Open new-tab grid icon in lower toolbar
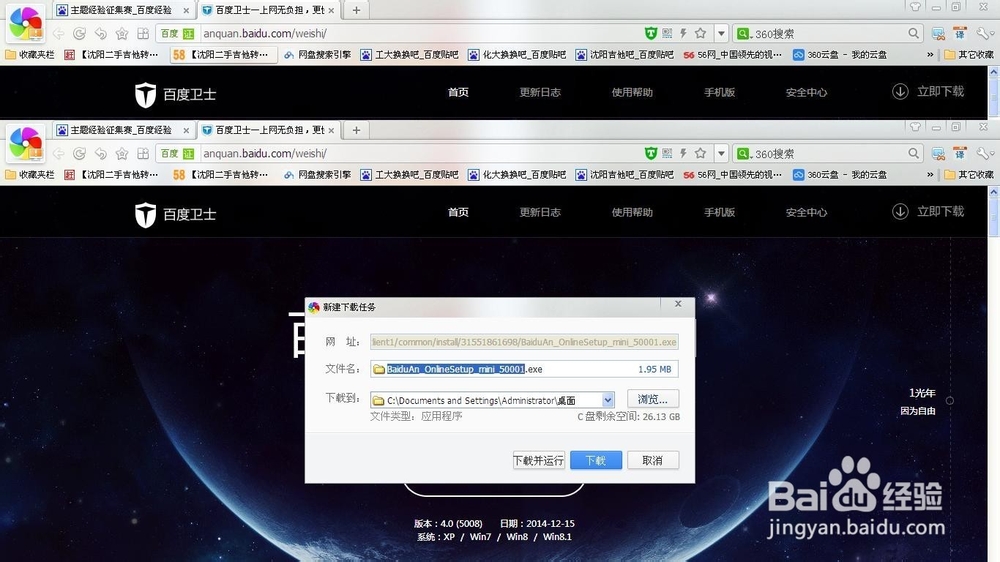1000x562 pixels. pos(143,154)
